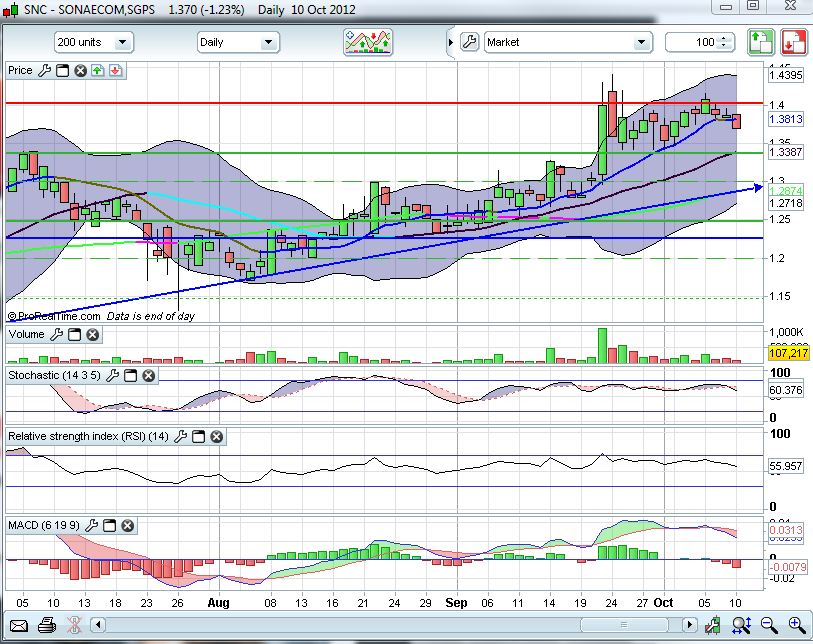Screen dimensions: 813x644
Task: Increase the order quantity stepper
Action: 724,38
